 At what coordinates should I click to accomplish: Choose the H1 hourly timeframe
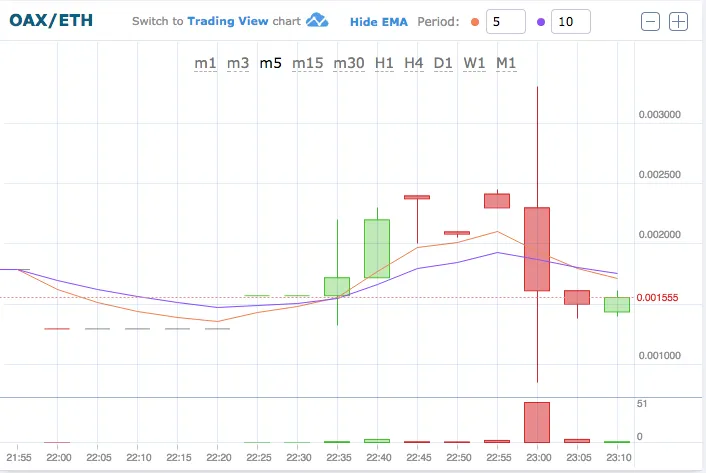pyautogui.click(x=384, y=63)
